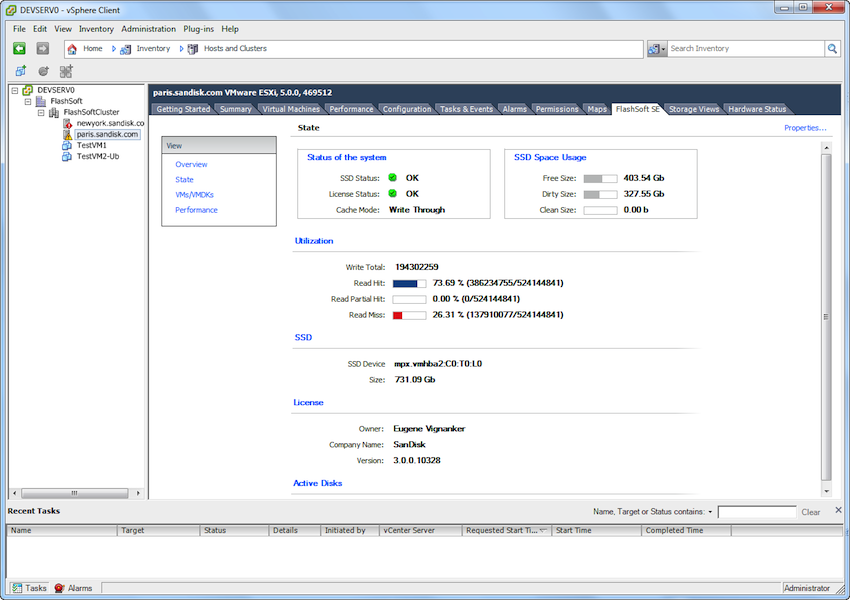
Task: Switch to the Configuration tab
Action: 407,109
